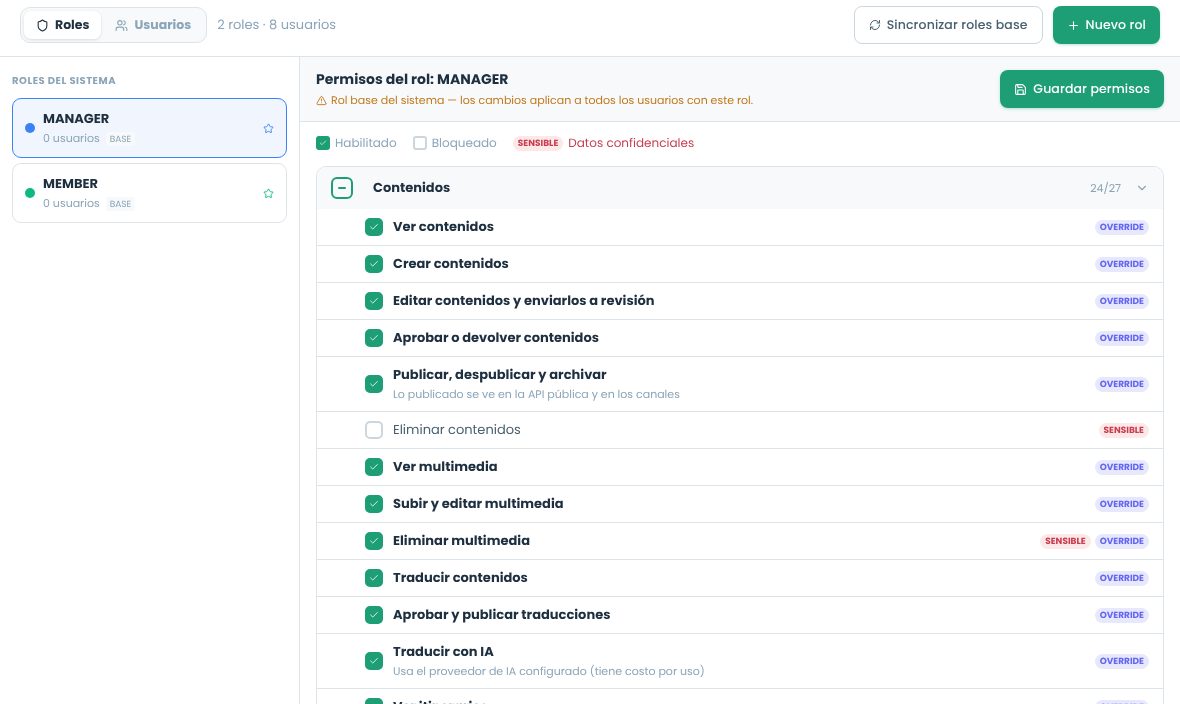Click '2 roles · 8 usuarios' summary text

[276, 25]
